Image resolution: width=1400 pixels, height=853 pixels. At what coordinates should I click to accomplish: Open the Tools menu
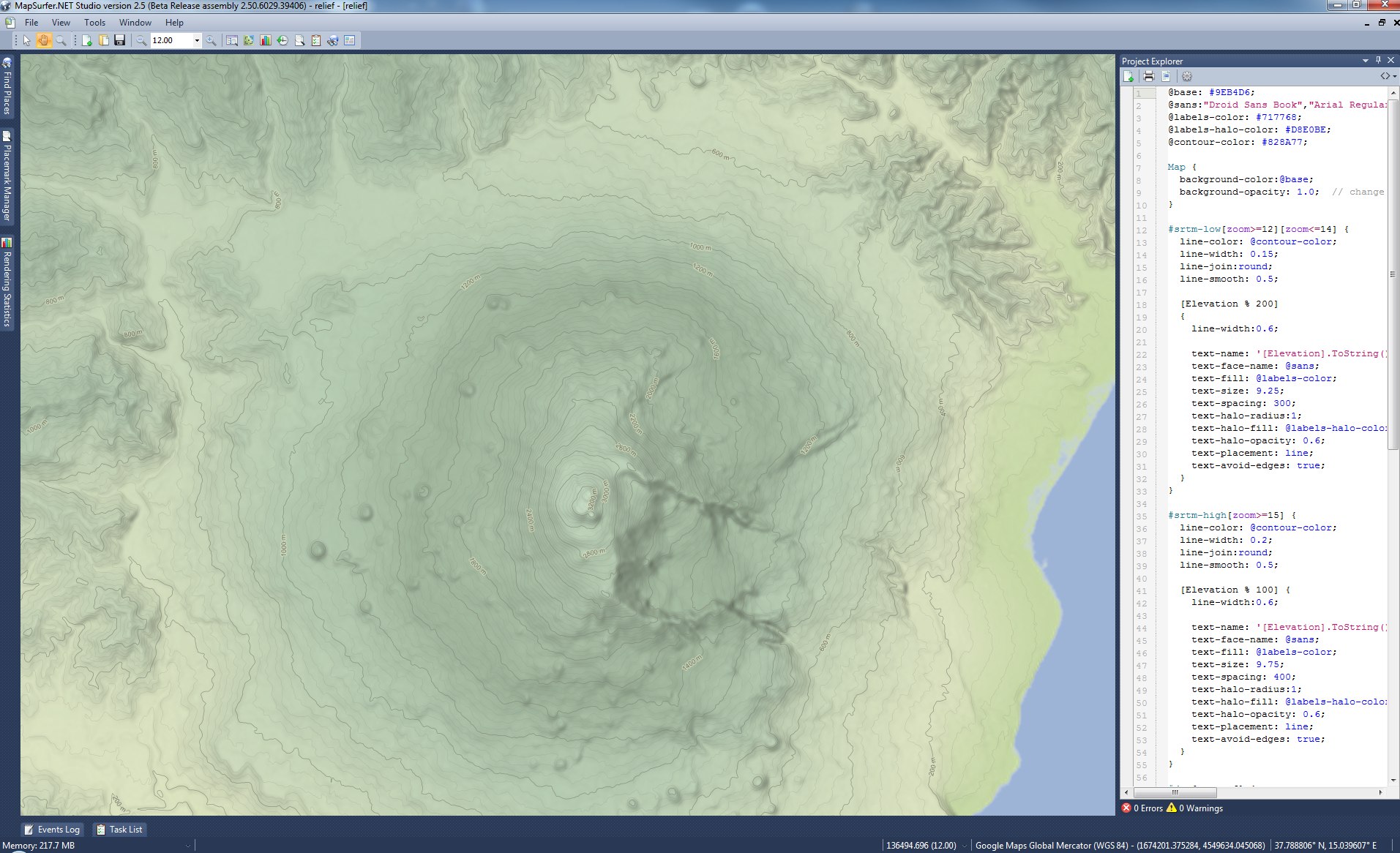(94, 23)
